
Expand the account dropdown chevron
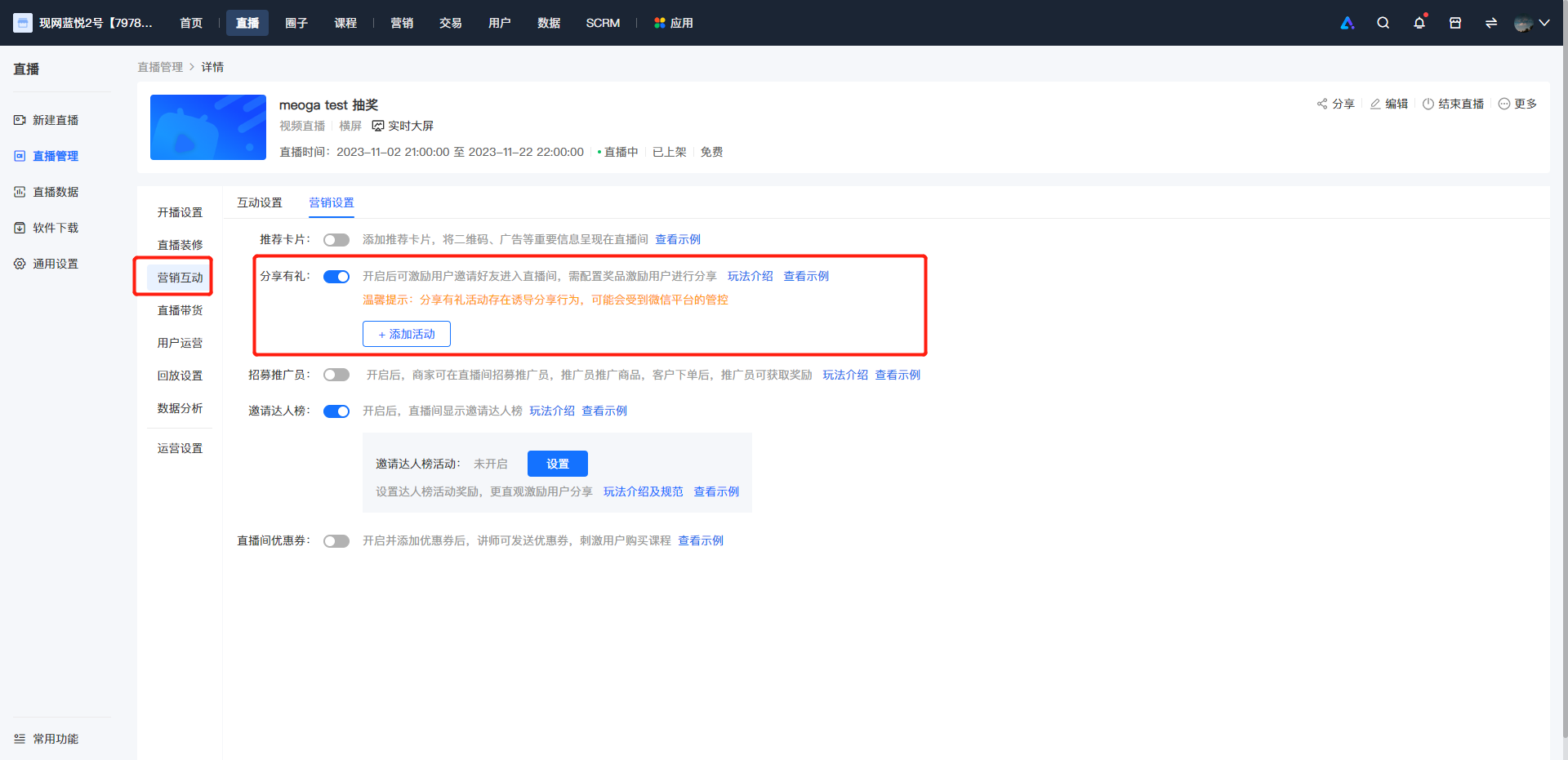point(1544,23)
